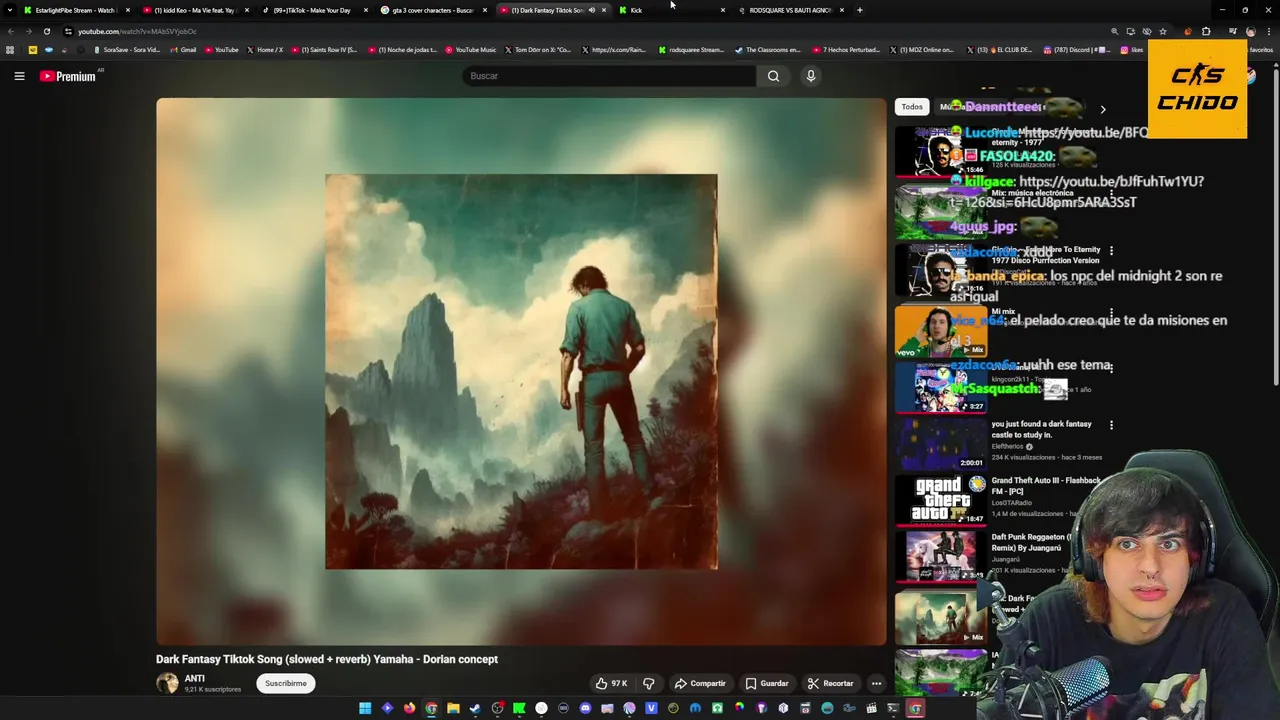Bookmark this page with star icon

pyautogui.click(x=1162, y=31)
